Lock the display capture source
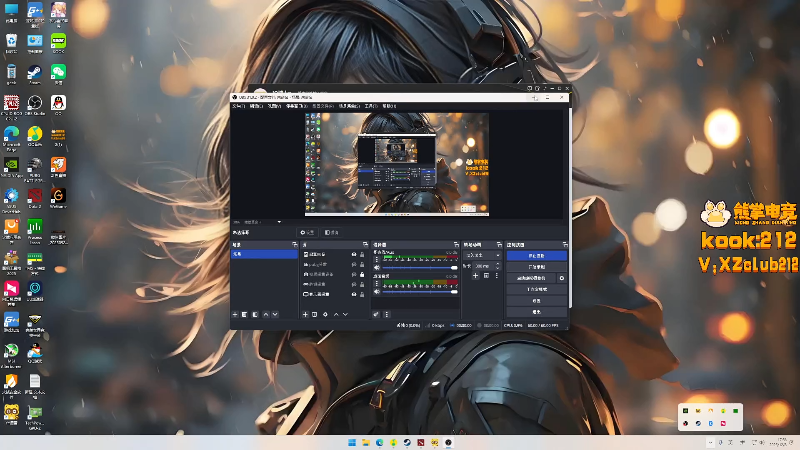 [362, 294]
